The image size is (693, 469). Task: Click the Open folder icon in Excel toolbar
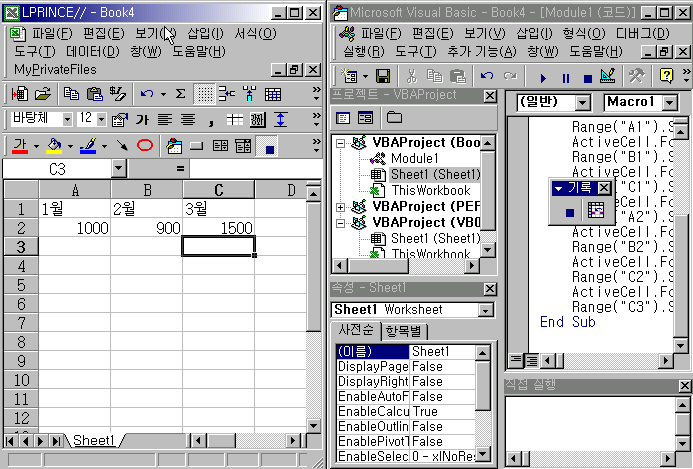42,94
